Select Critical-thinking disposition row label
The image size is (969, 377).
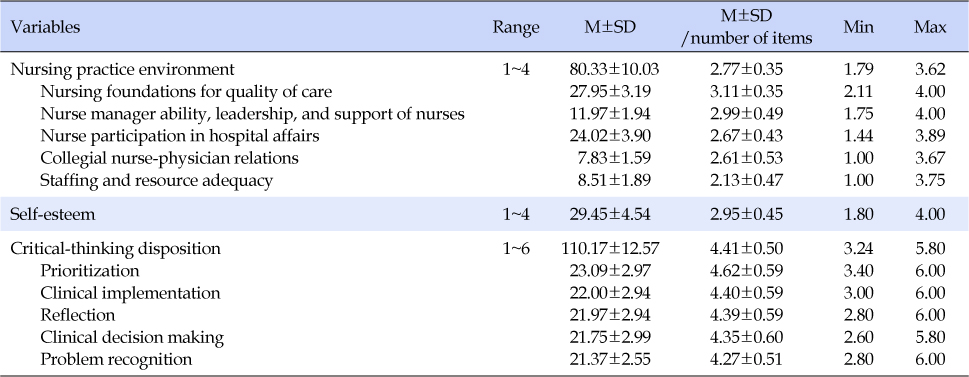coord(116,248)
